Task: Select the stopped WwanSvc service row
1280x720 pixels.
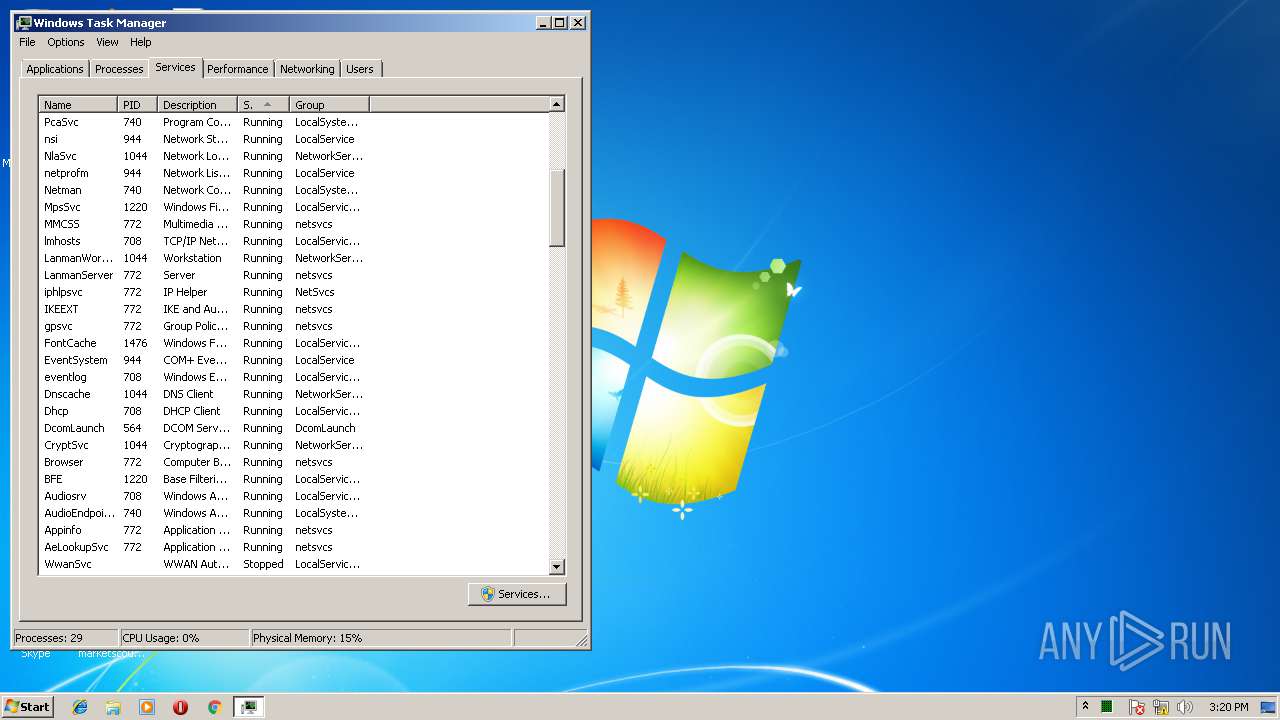Action: point(294,564)
